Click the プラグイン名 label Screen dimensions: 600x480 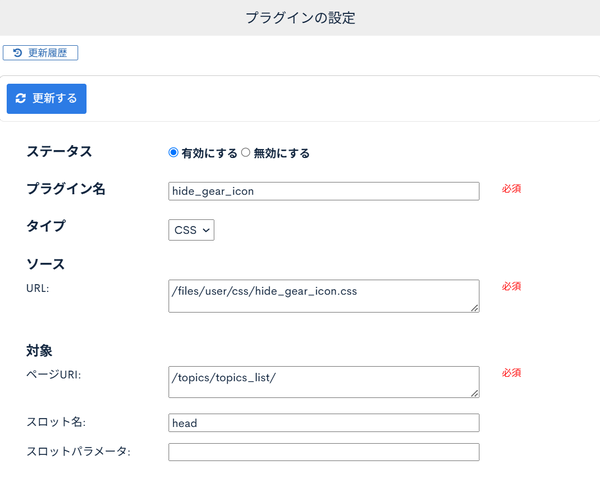(x=66, y=189)
